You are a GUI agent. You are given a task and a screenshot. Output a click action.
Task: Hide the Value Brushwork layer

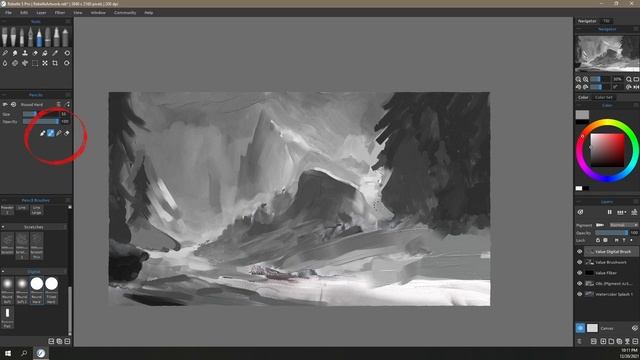580,262
